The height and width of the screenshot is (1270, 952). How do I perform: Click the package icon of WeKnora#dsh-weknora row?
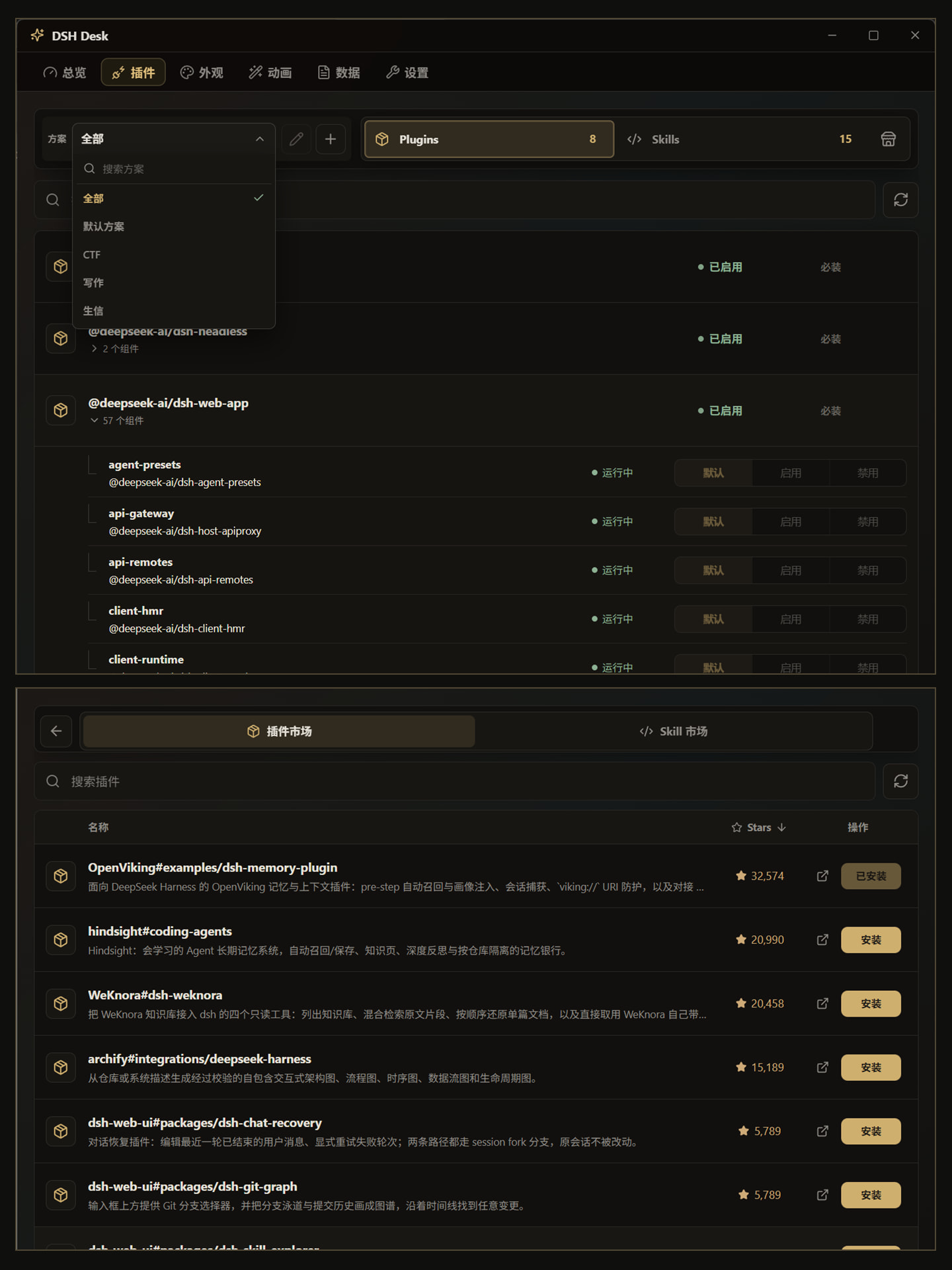[61, 1003]
